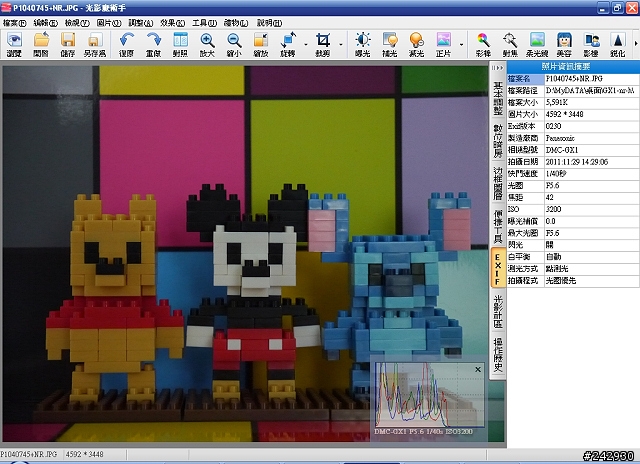The height and width of the screenshot is (464, 640).
Task: Open the 禮物 menu
Action: point(236,23)
